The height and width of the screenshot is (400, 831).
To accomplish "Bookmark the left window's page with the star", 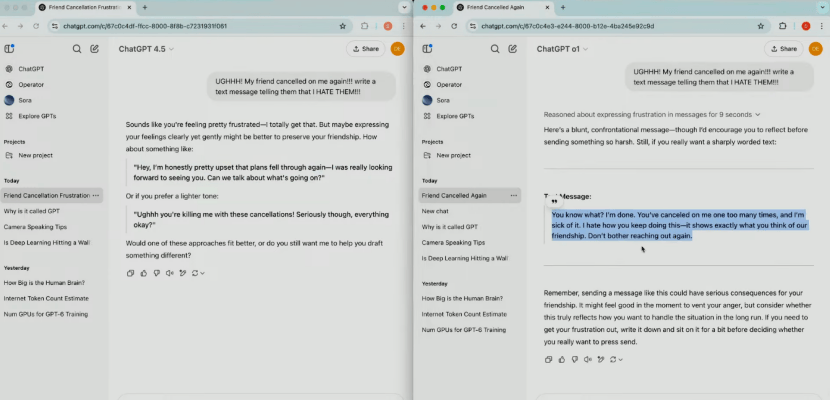I will [x=343, y=26].
